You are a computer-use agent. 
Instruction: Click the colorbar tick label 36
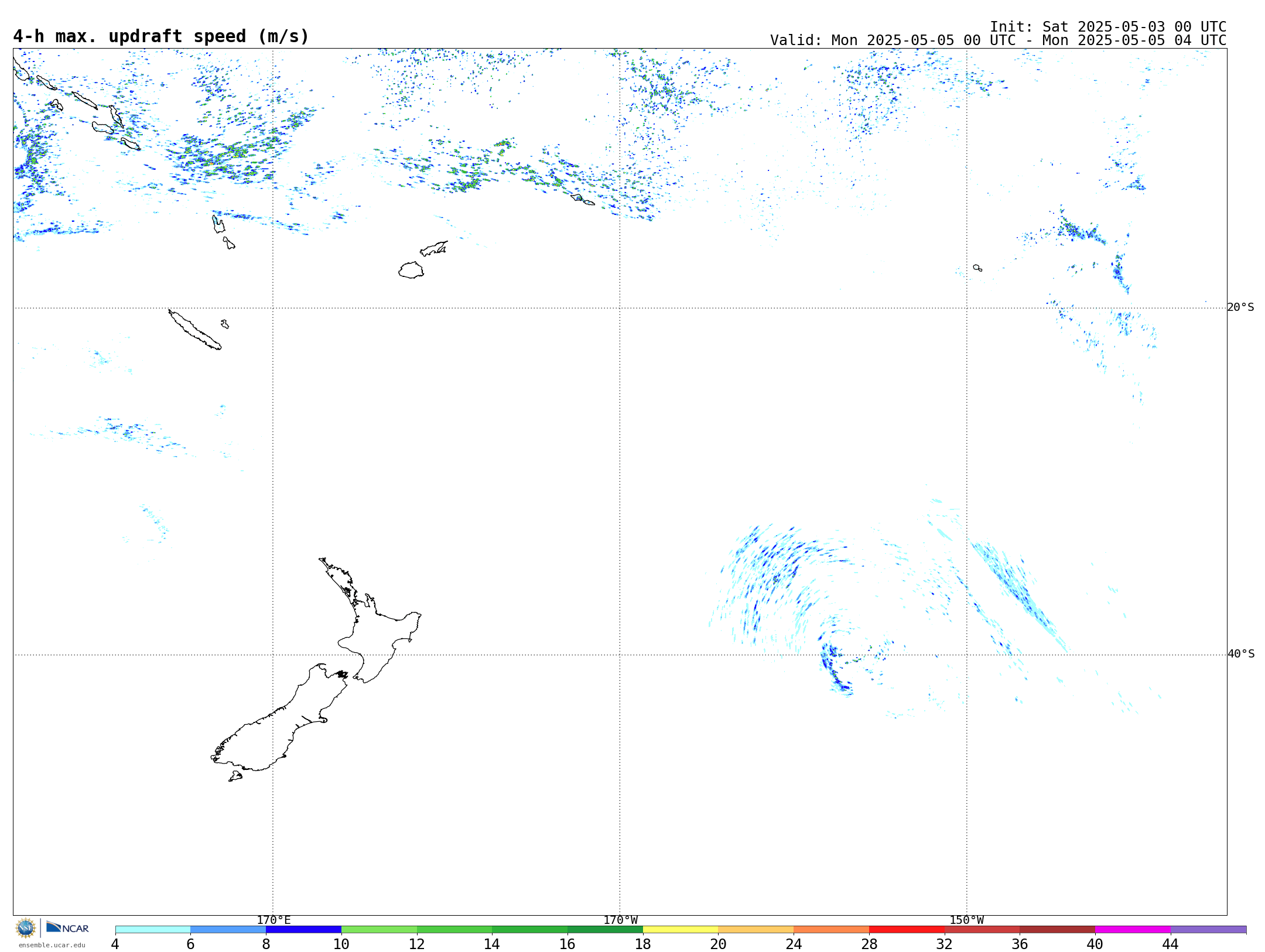(x=1020, y=944)
